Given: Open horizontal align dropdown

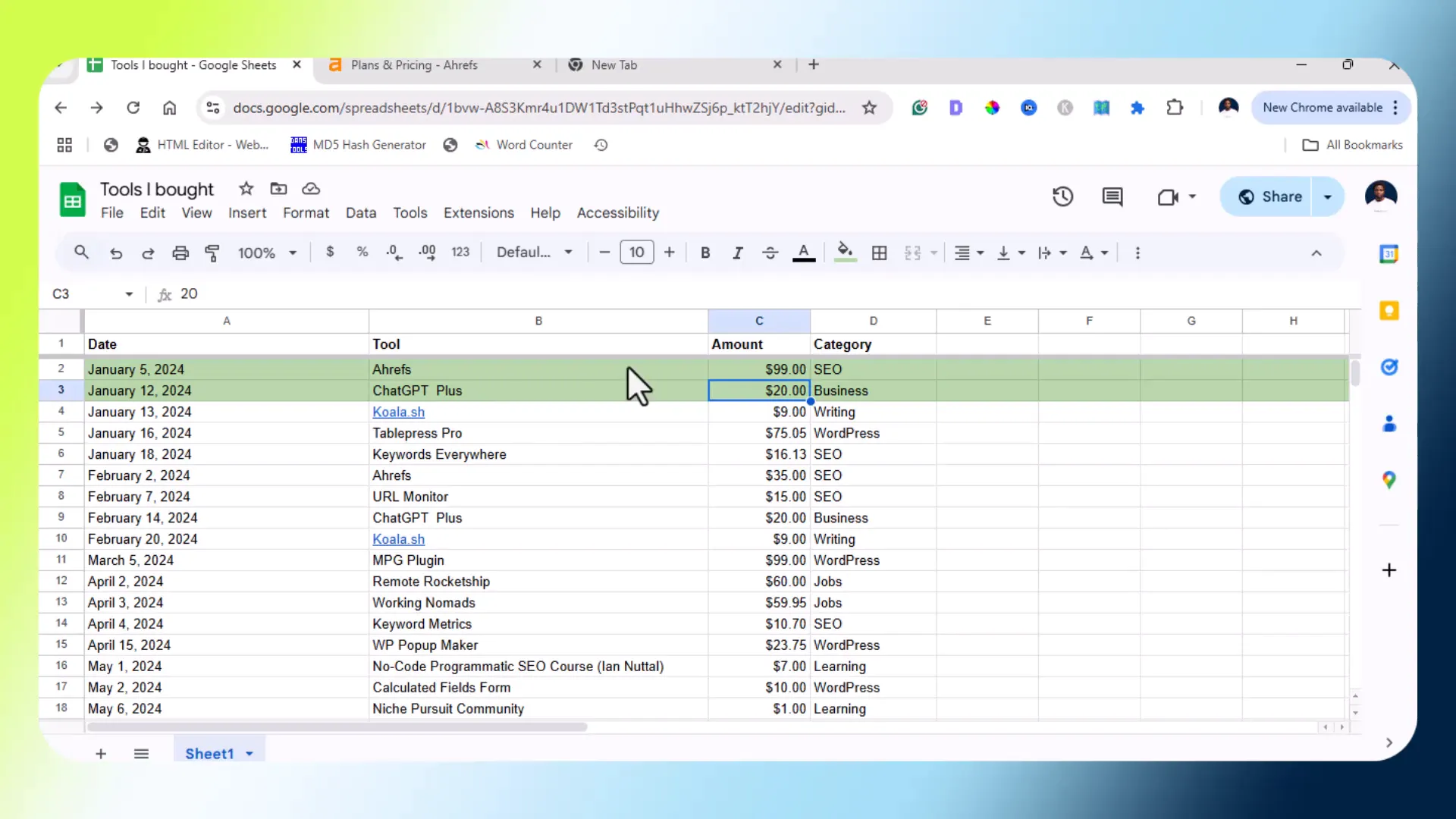Looking at the screenshot, I should (969, 253).
